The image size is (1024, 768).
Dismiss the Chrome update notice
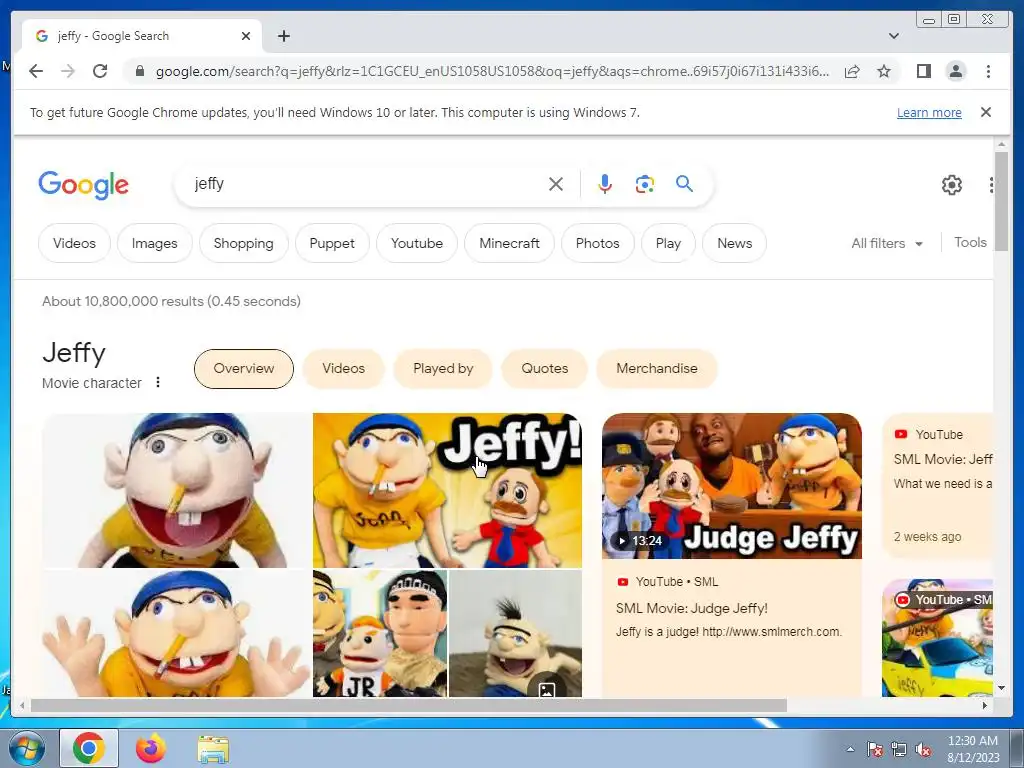(x=986, y=112)
